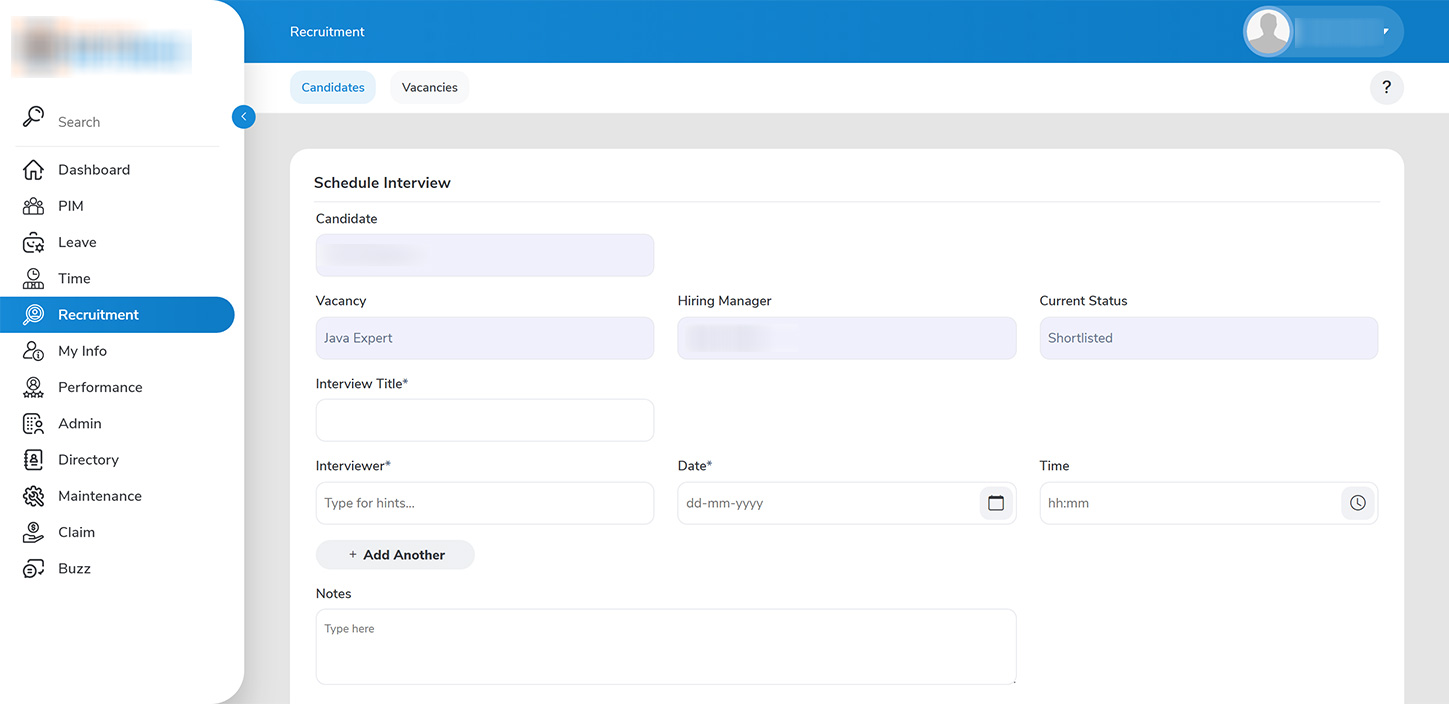Open the Directory menu item
This screenshot has width=1449, height=704.
(88, 460)
